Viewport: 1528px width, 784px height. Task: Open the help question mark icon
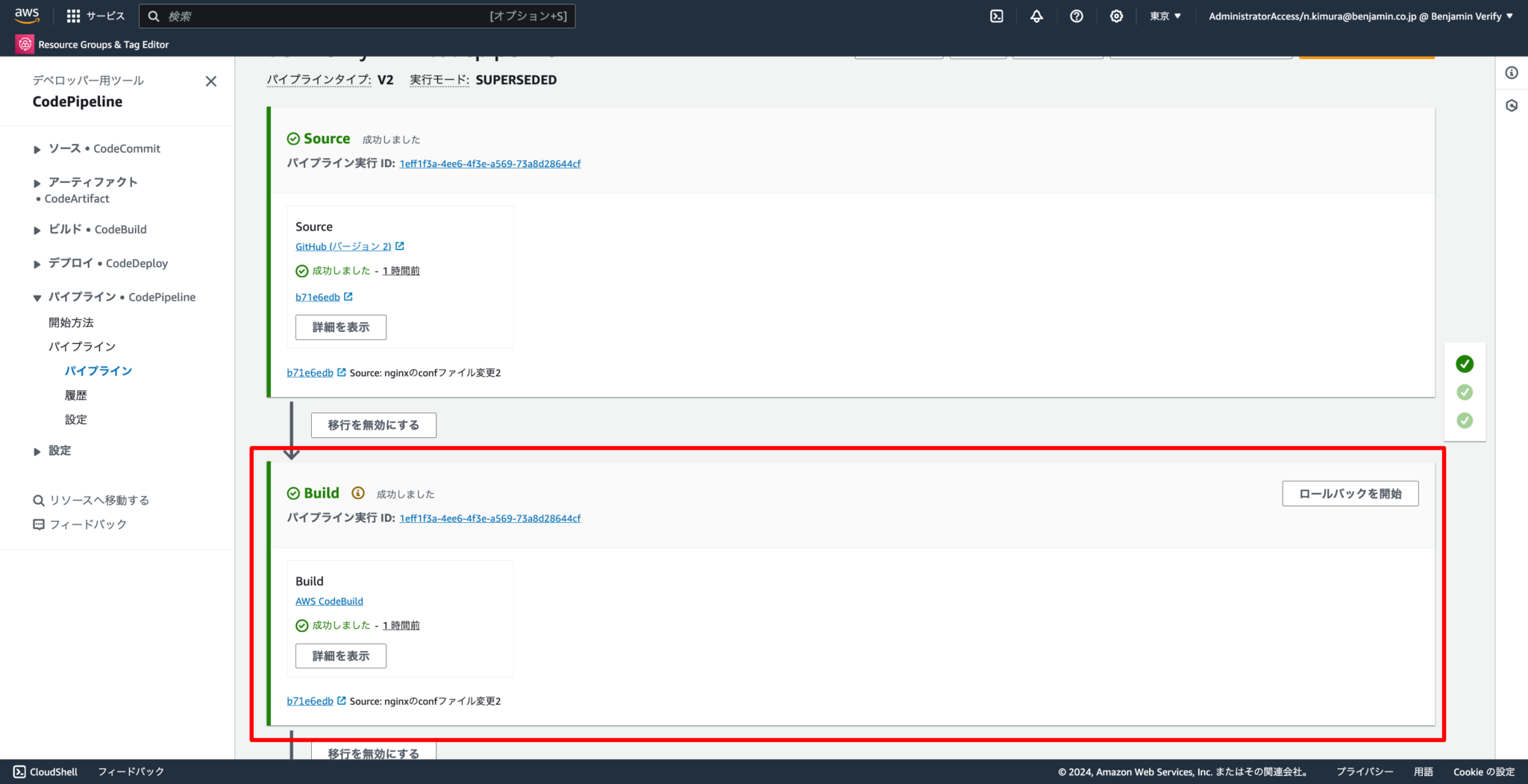tap(1077, 16)
